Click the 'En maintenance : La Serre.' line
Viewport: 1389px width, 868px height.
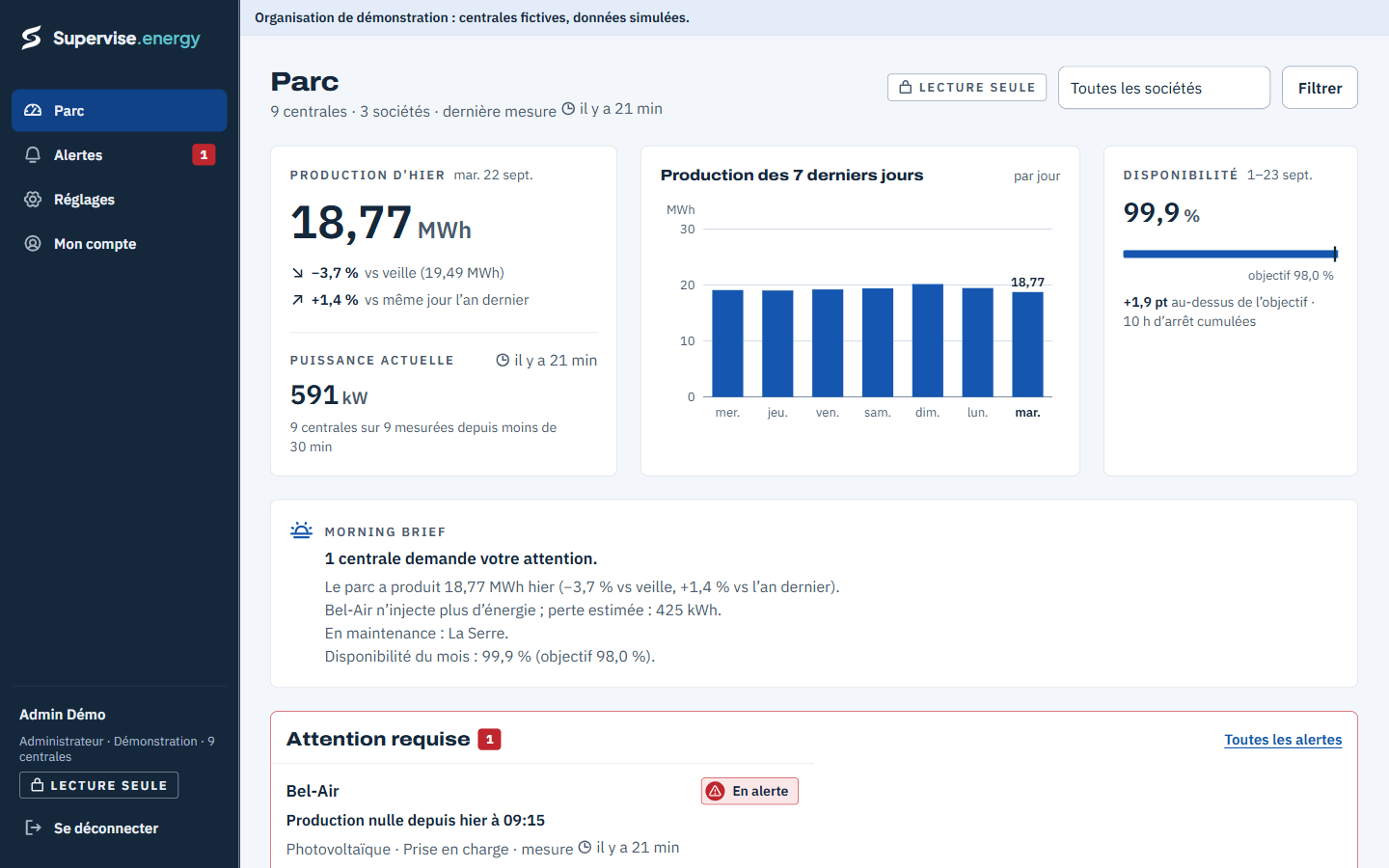[x=417, y=633]
